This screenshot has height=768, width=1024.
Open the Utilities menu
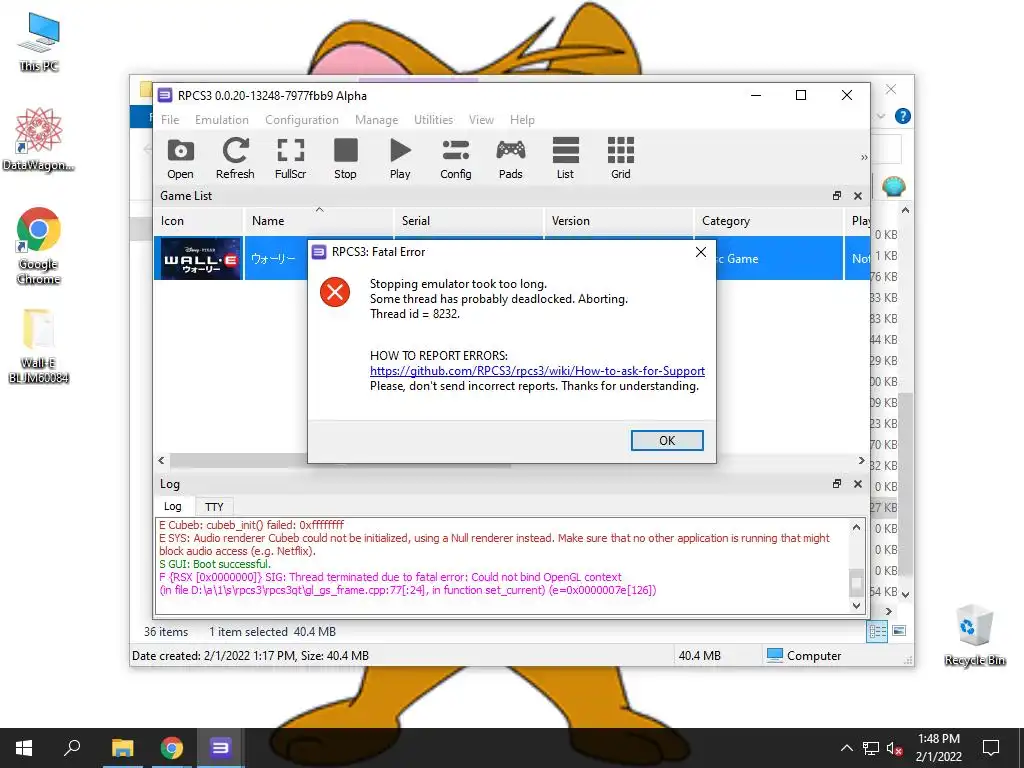coord(433,120)
